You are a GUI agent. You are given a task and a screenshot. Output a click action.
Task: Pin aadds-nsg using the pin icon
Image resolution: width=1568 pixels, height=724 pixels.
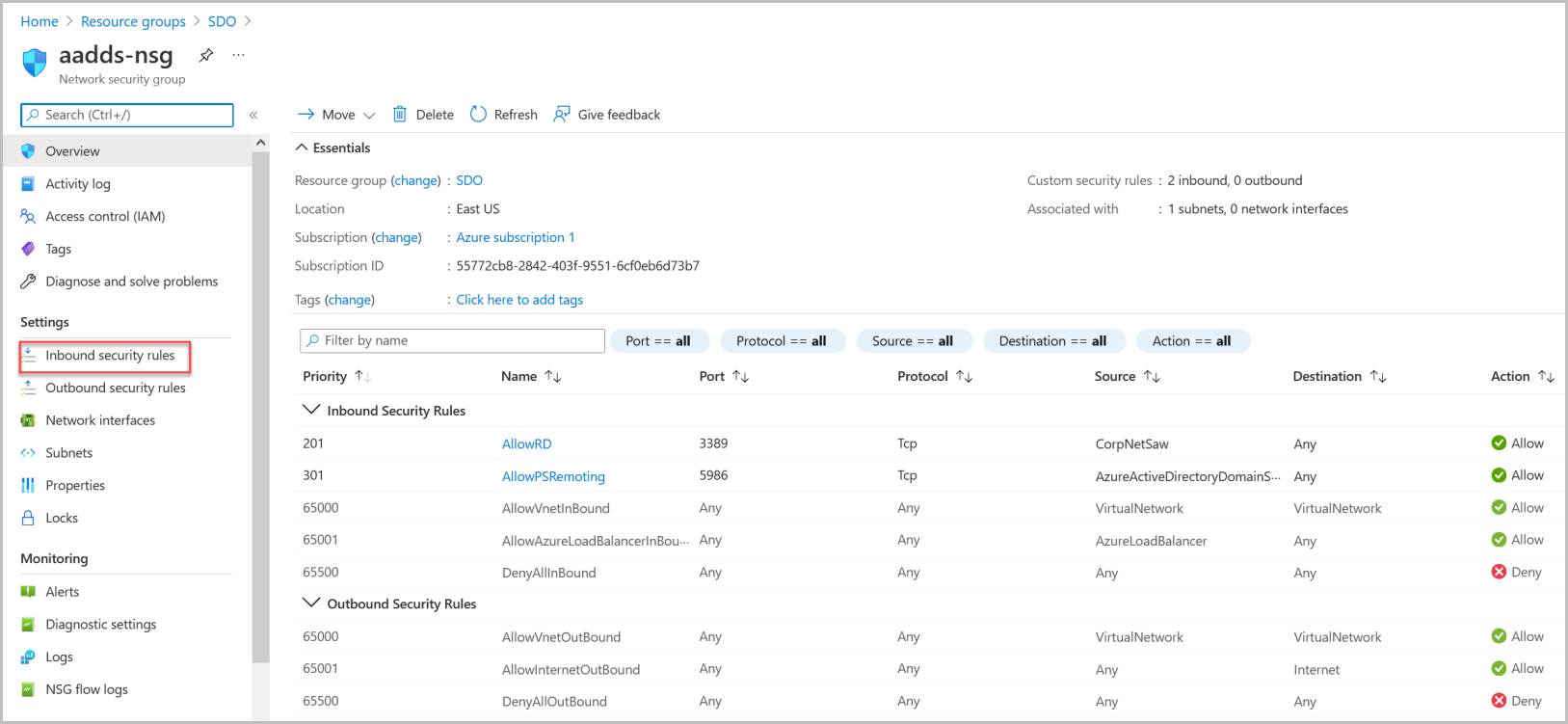coord(206,55)
